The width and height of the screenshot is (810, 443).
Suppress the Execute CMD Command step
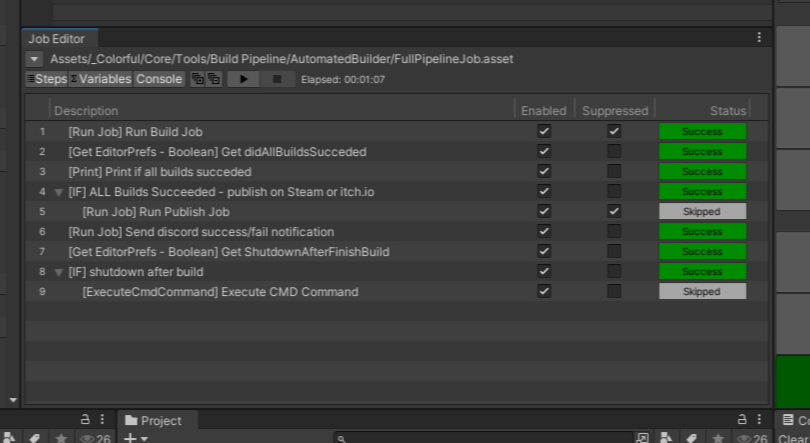614,291
